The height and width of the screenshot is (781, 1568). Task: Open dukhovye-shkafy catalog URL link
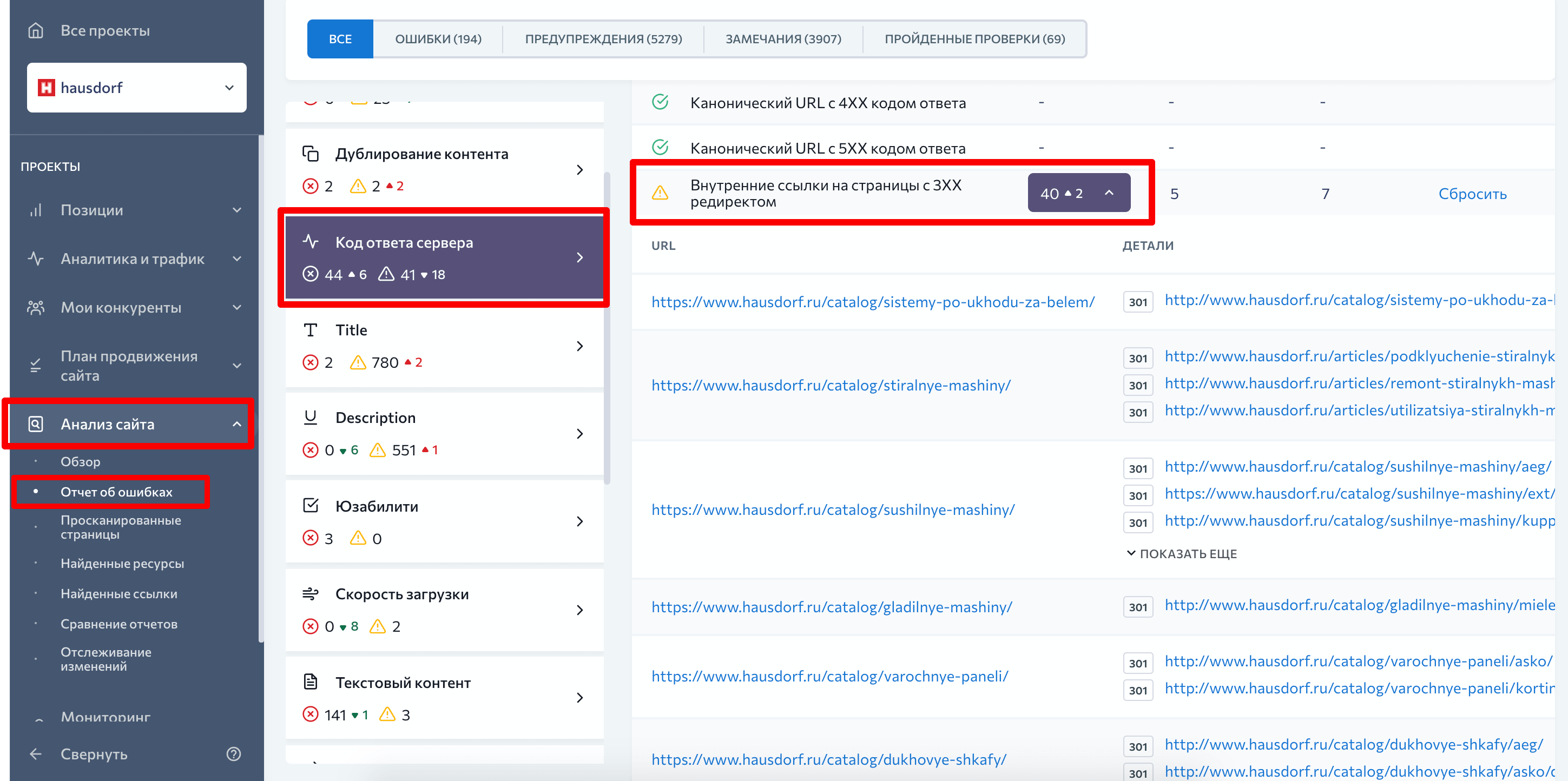(x=829, y=760)
